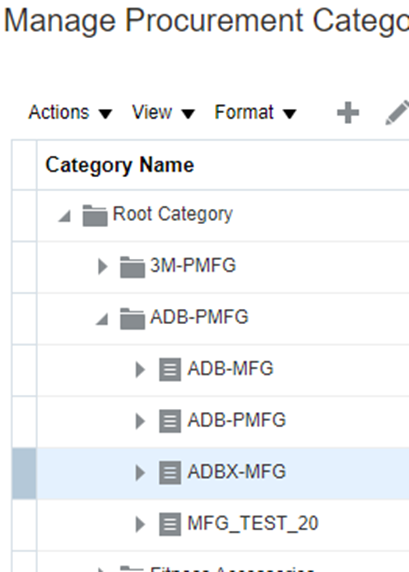The width and height of the screenshot is (409, 572).
Task: Expand the ADB-PMFG child item
Action: (x=140, y=421)
